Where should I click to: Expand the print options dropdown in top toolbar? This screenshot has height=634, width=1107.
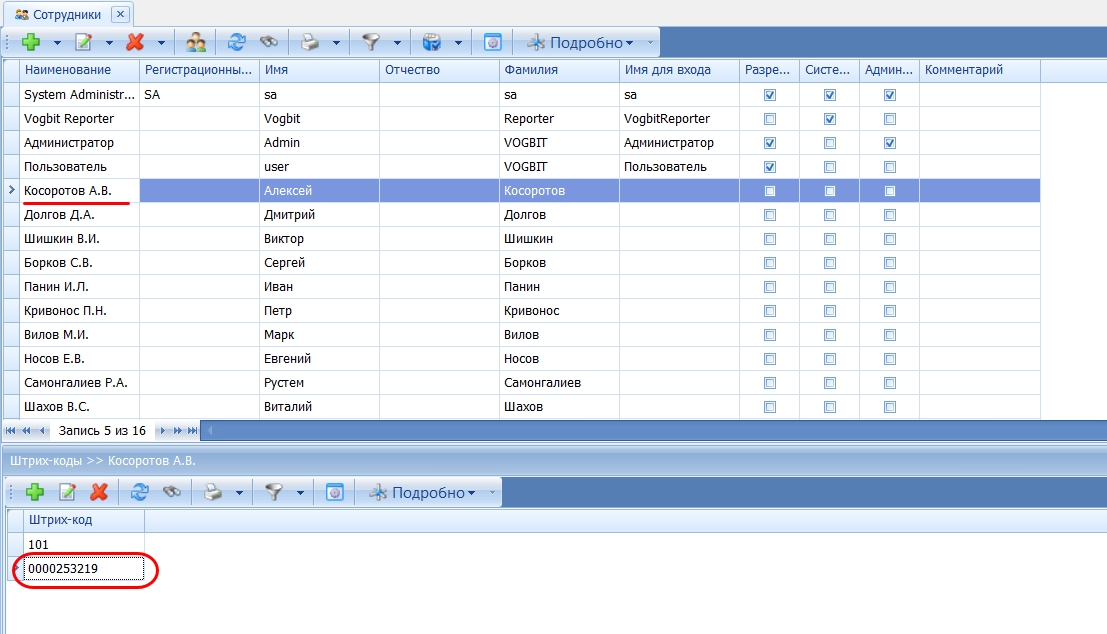point(336,43)
